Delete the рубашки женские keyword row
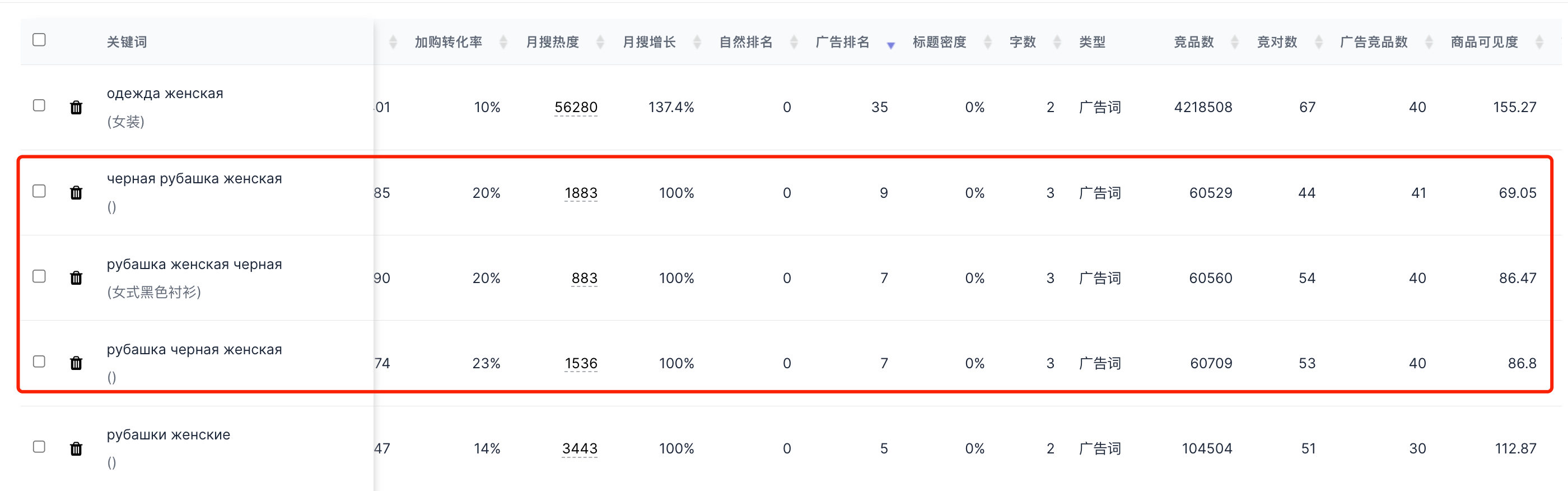 click(76, 449)
